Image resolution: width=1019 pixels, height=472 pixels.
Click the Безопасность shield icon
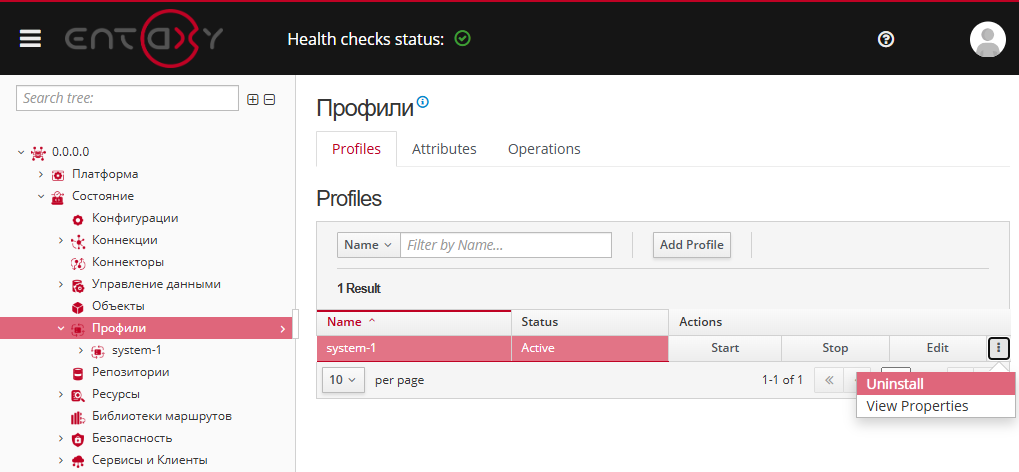(78, 439)
